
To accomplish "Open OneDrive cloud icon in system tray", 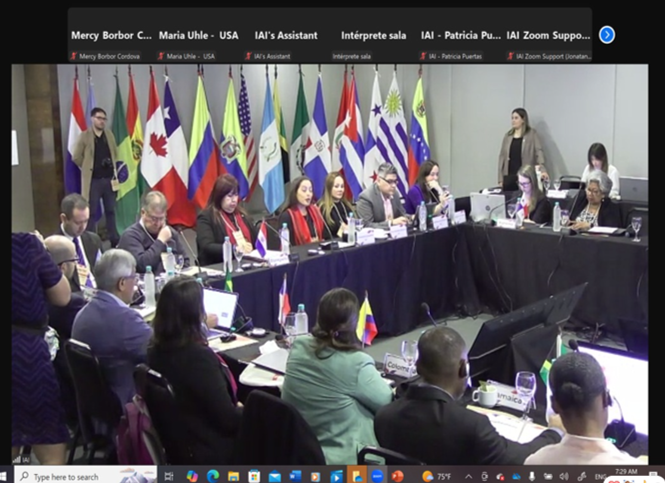I will (x=516, y=477).
